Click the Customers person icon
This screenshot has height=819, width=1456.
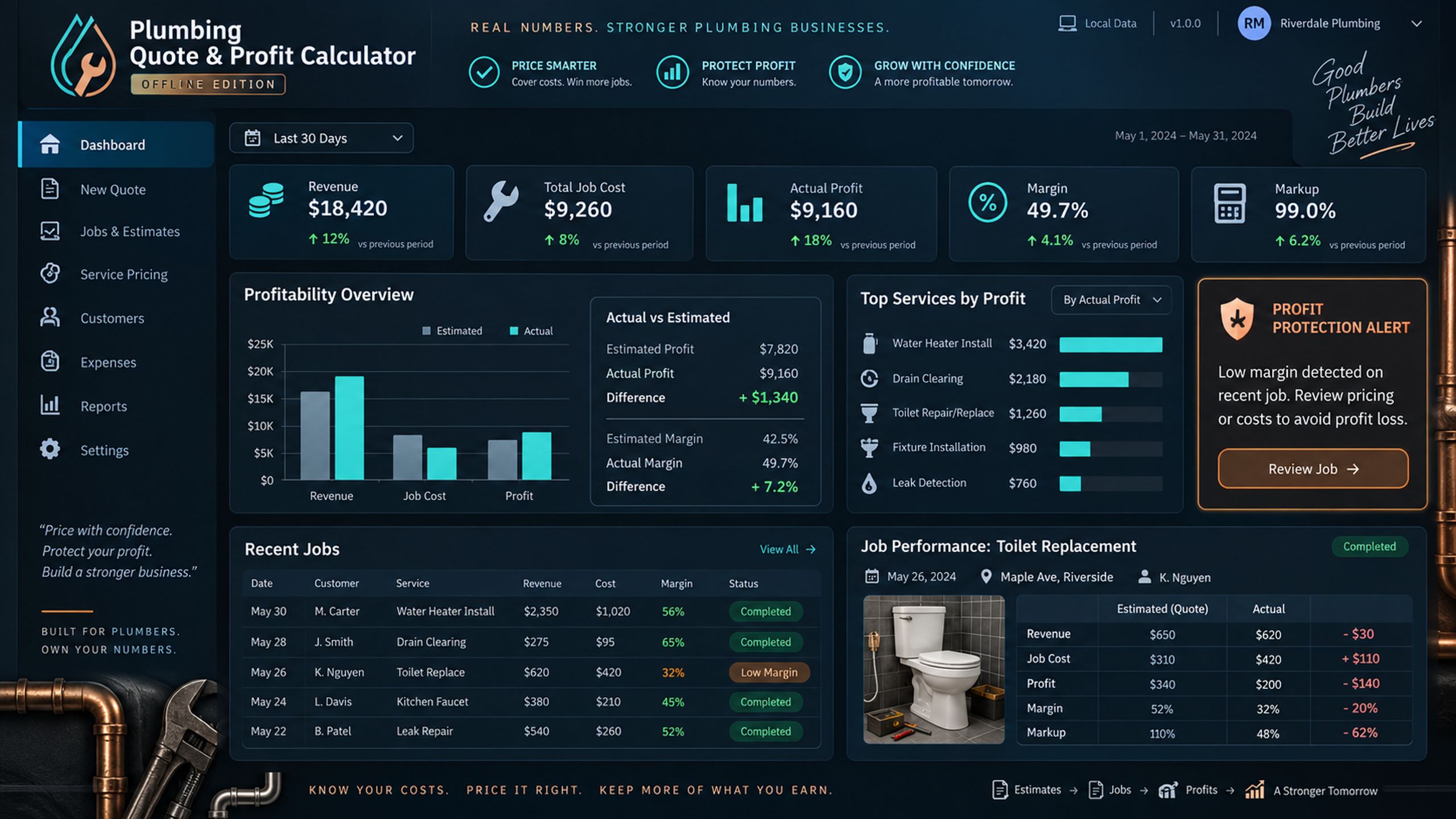[x=50, y=317]
